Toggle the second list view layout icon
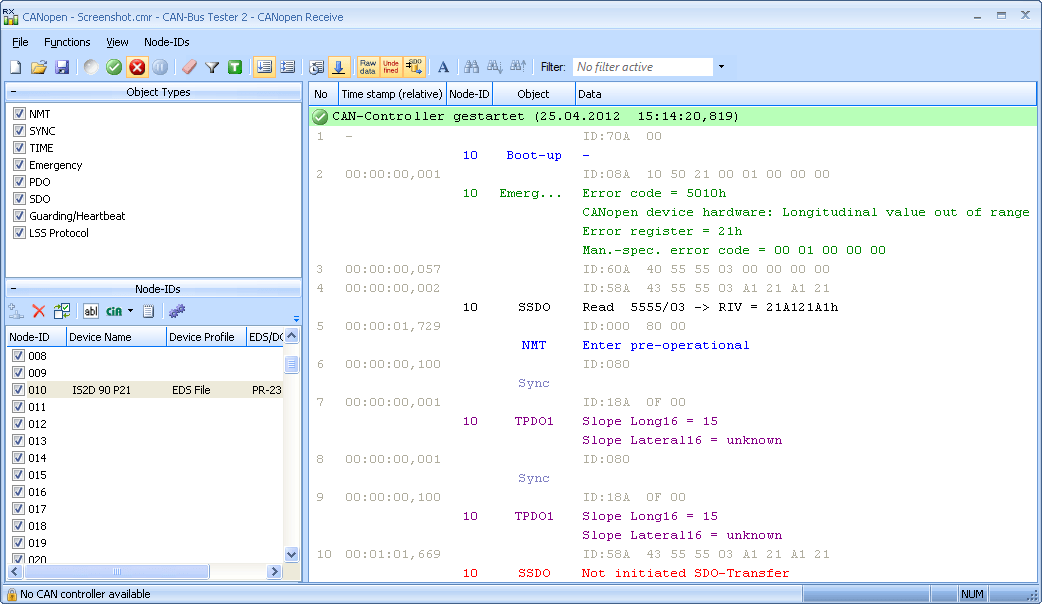This screenshot has height=604, width=1042. tap(287, 67)
